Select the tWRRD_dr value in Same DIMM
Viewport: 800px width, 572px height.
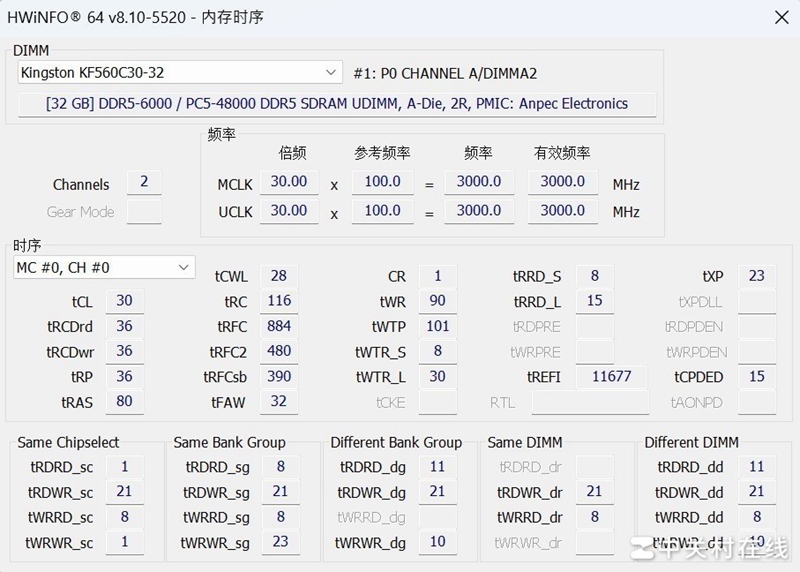pos(594,517)
